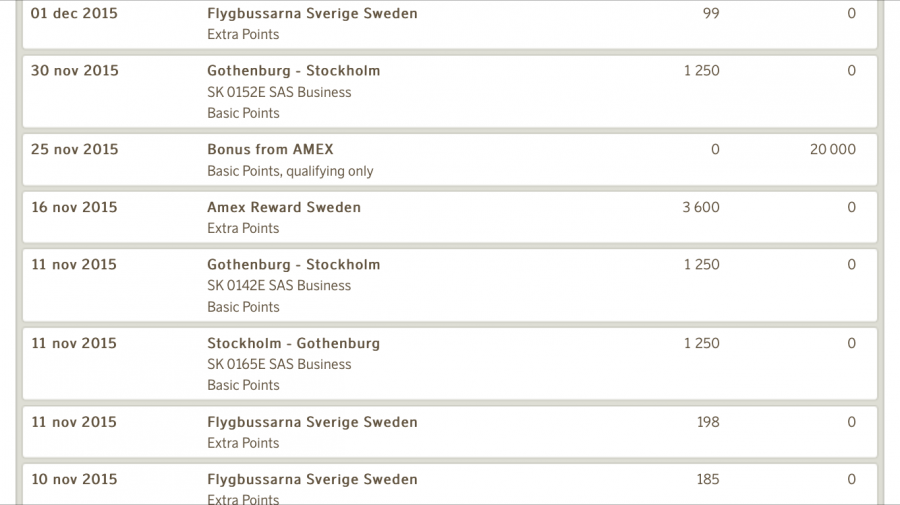Click the 185 points amount

[x=707, y=480]
